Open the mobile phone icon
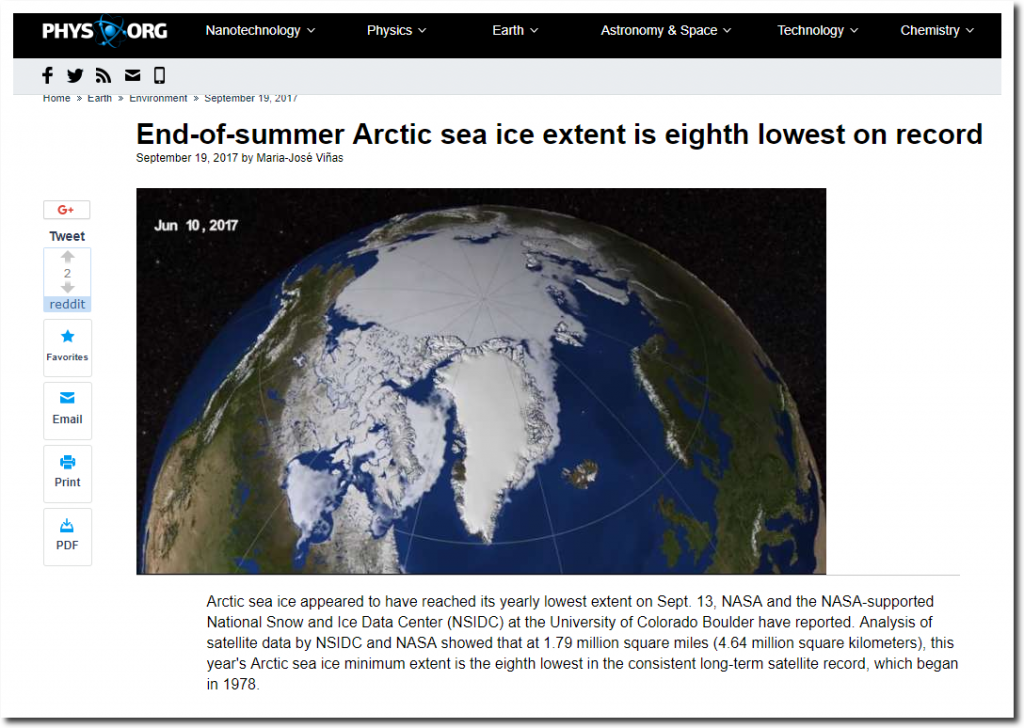Screen dimensions: 1024x728 pos(159,76)
